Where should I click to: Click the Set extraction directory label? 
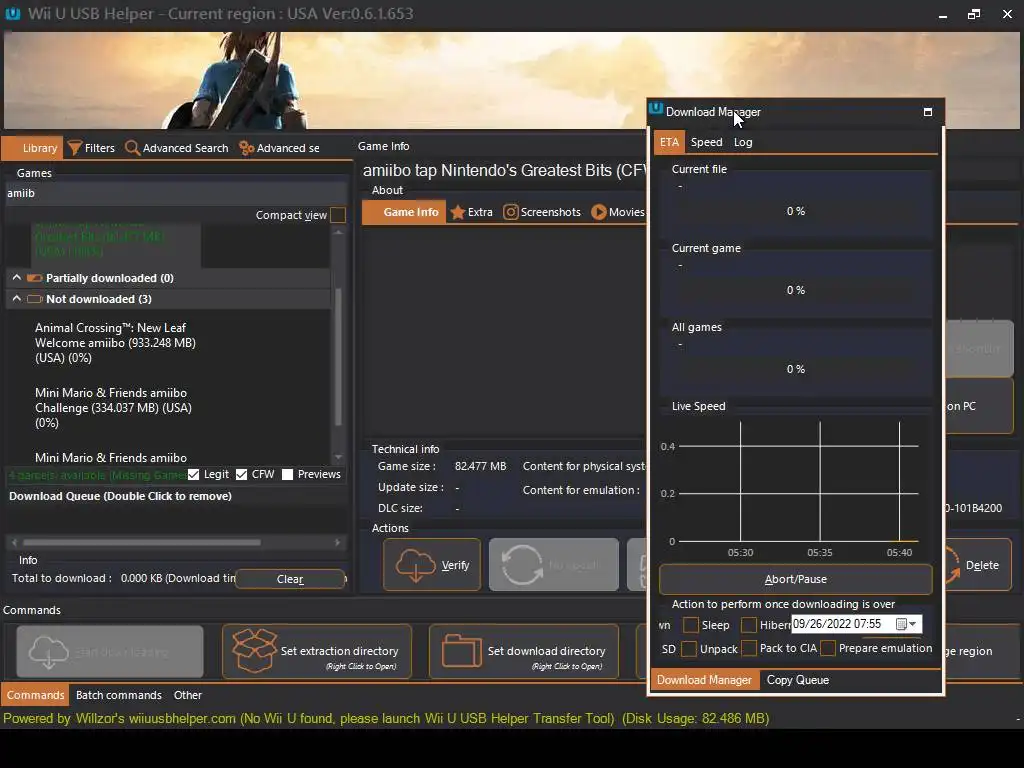pyautogui.click(x=339, y=651)
